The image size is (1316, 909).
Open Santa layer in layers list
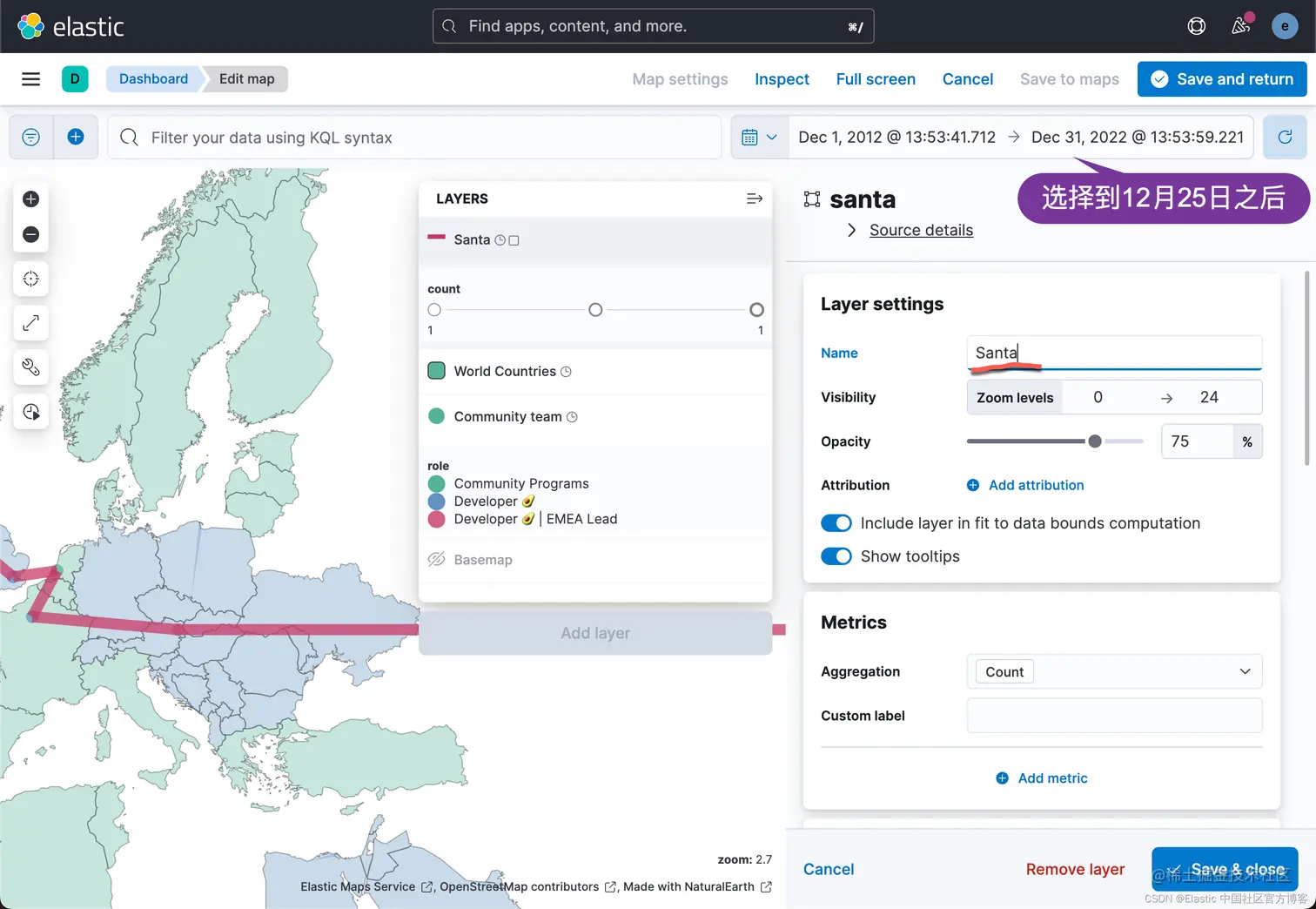point(472,240)
